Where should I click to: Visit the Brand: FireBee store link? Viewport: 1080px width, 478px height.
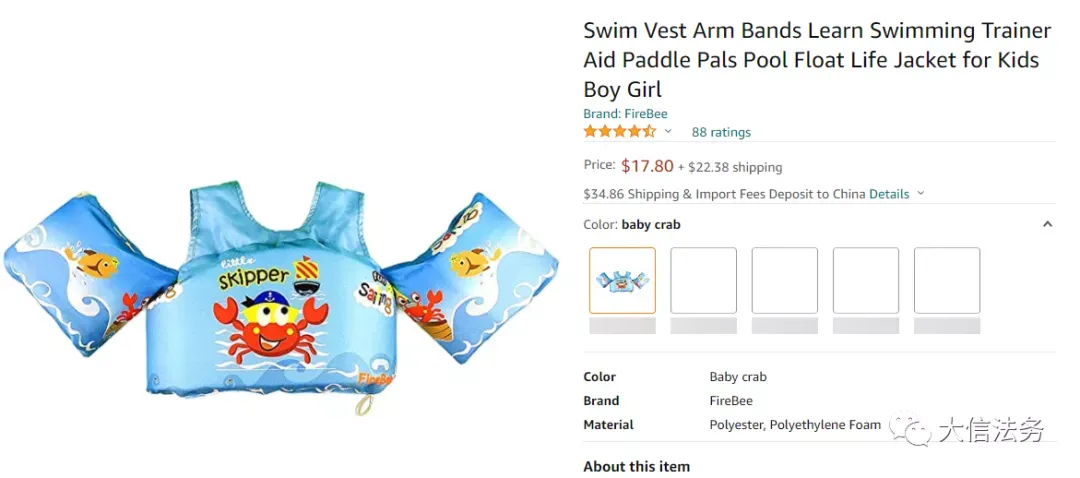coord(625,114)
